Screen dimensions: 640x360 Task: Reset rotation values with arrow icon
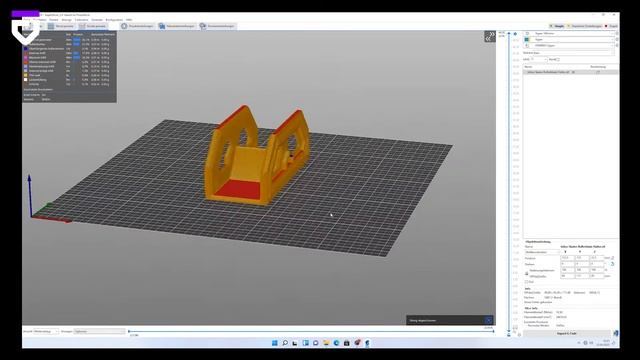click(x=613, y=264)
